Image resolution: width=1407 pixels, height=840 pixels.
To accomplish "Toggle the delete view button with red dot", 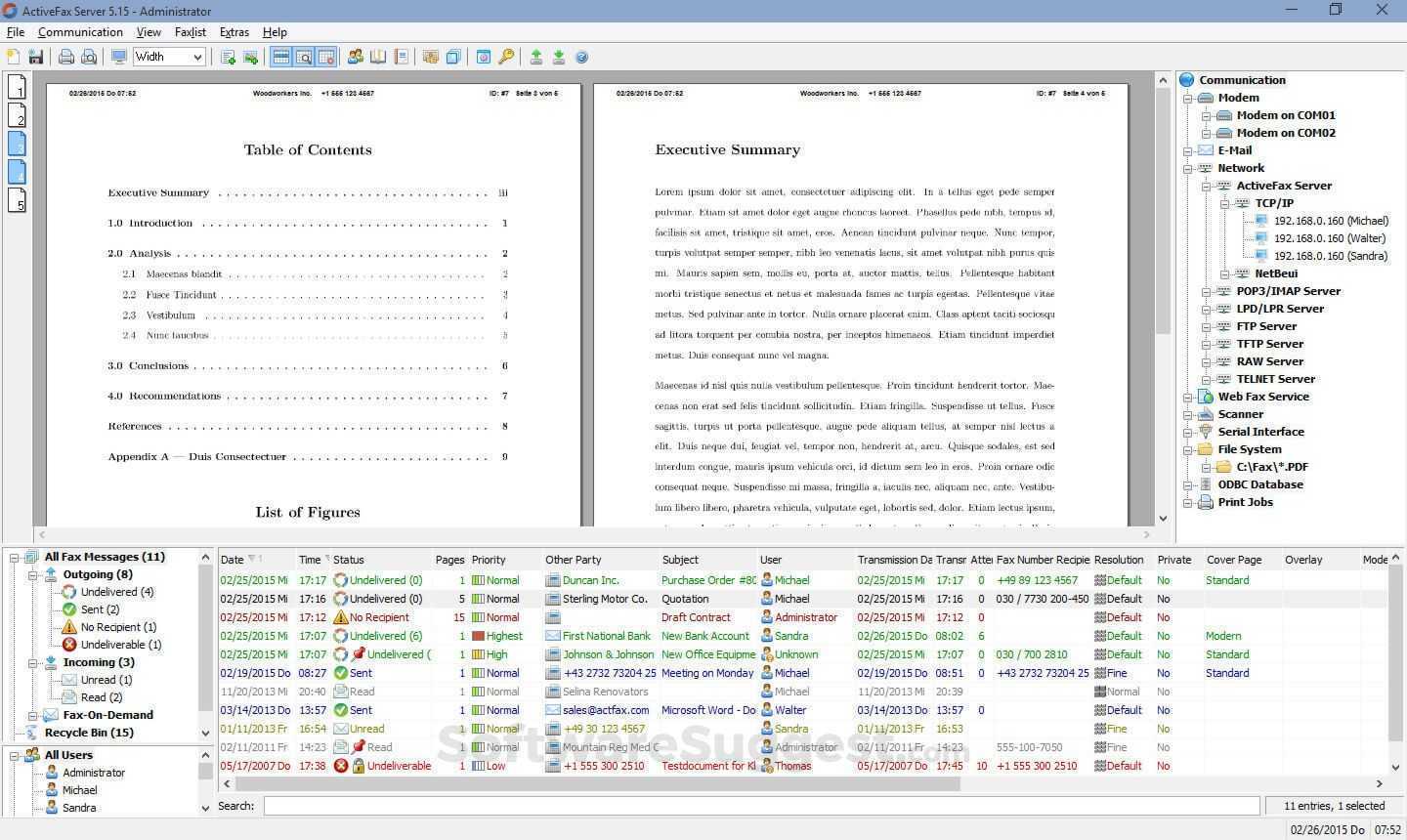I will click(x=327, y=57).
